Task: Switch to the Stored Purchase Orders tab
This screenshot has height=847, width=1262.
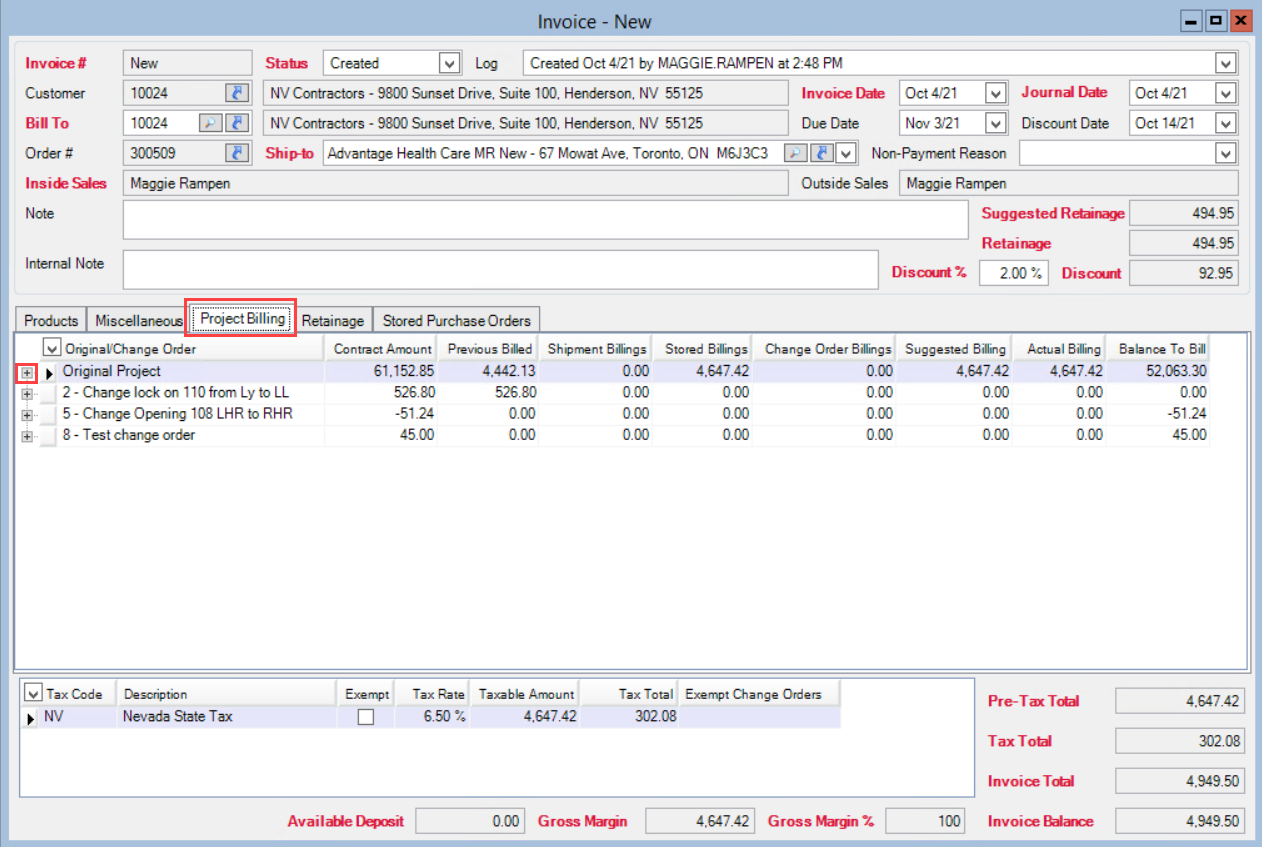Action: click(456, 320)
